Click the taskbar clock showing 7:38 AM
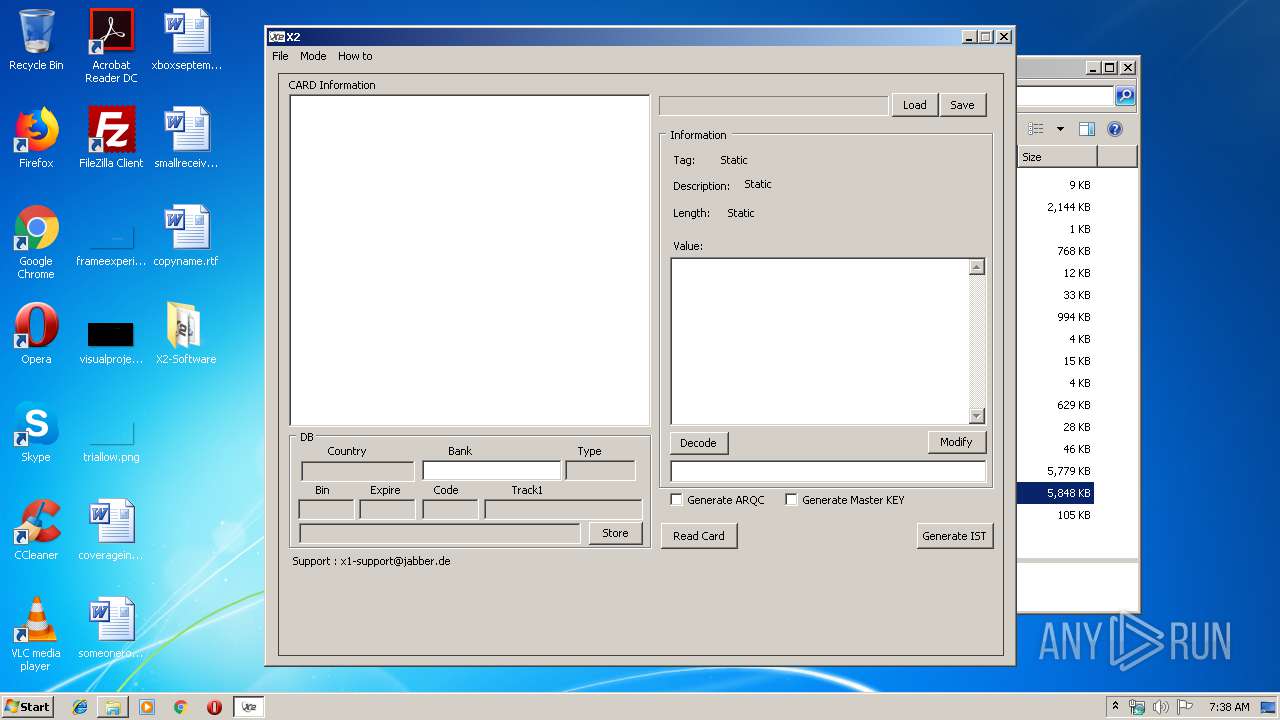 point(1228,707)
